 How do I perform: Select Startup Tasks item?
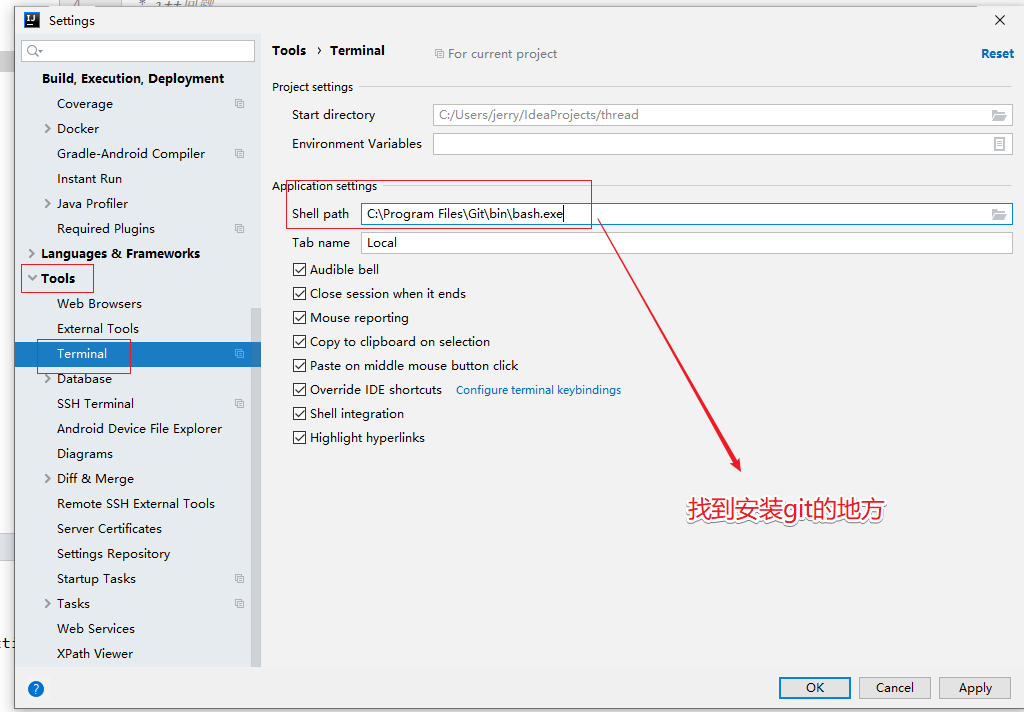tap(96, 579)
